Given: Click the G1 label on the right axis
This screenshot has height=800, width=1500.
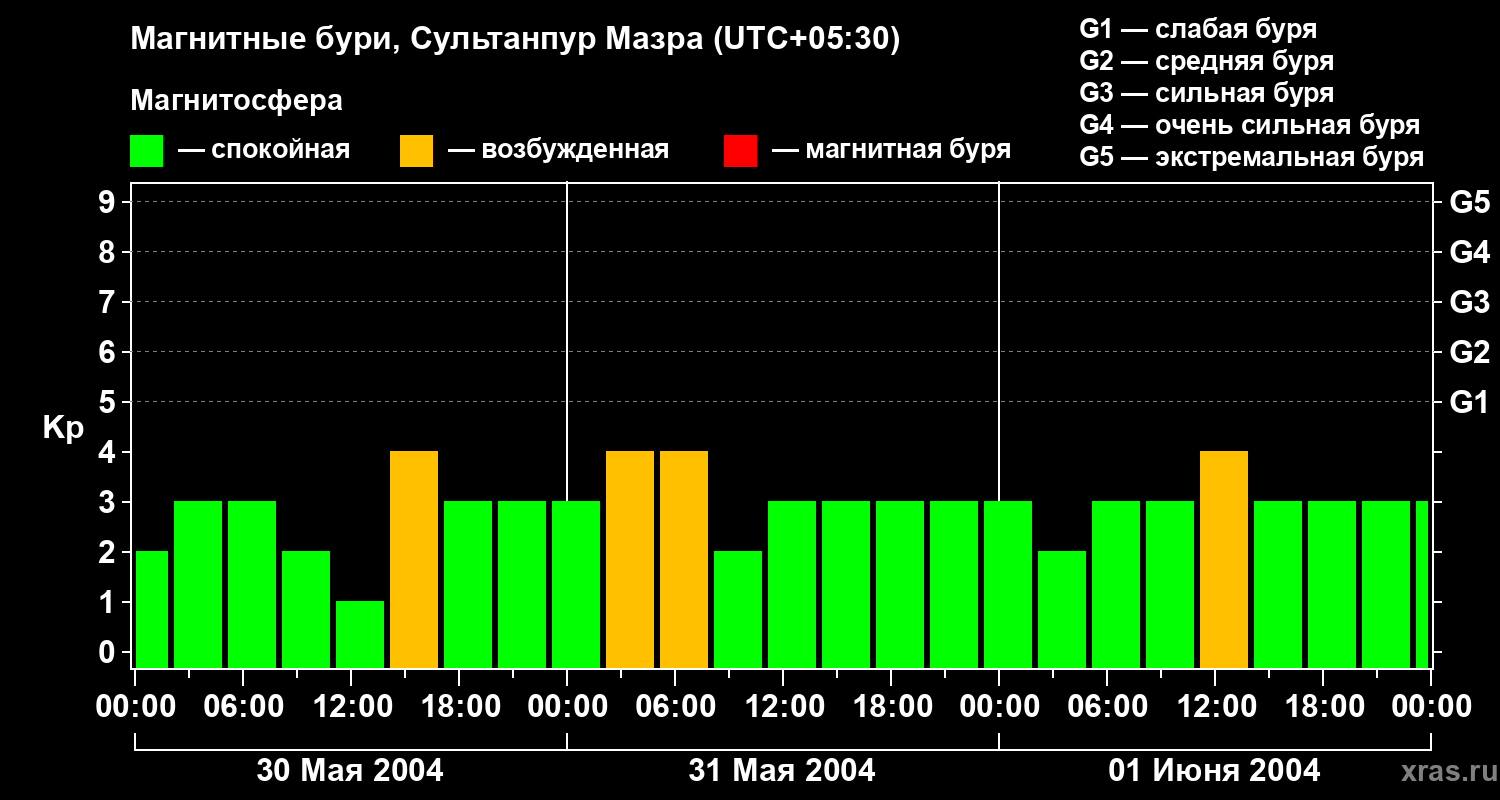Looking at the screenshot, I should pyautogui.click(x=1469, y=403).
